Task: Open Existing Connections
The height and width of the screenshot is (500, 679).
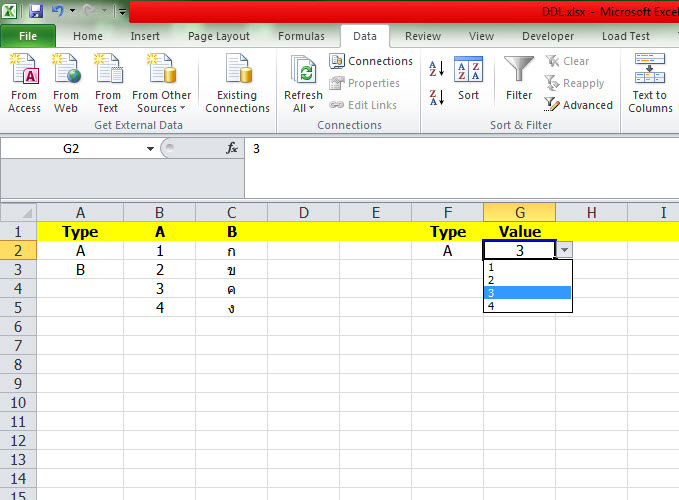Action: [x=237, y=84]
